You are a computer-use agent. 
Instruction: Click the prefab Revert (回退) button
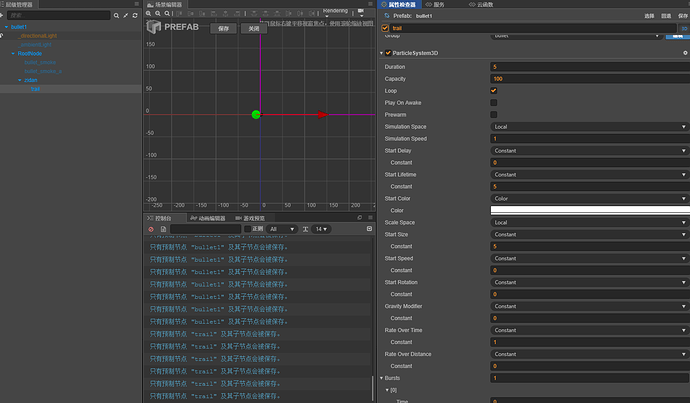[666, 16]
